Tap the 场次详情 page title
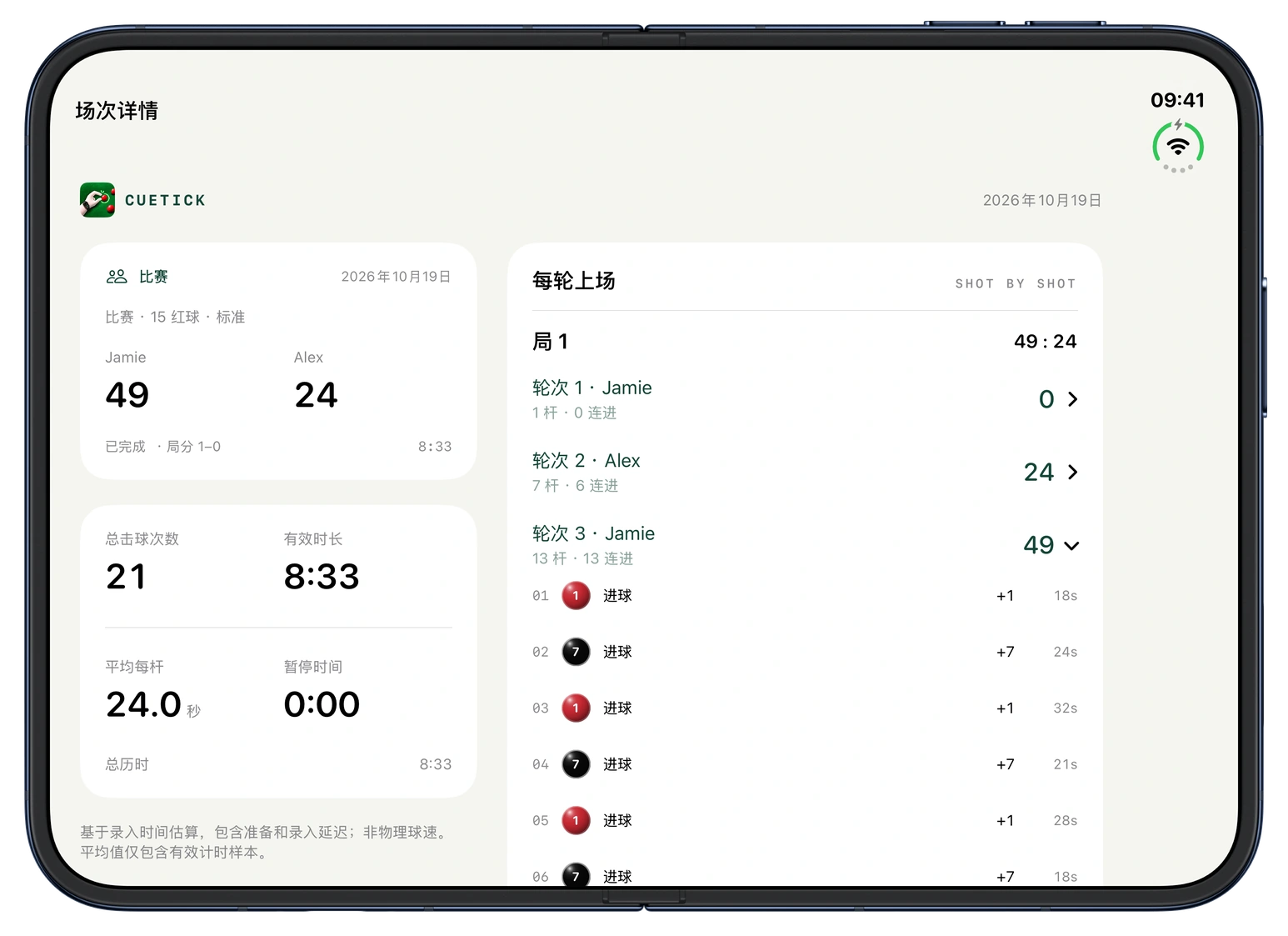Viewport: 1288px width, 936px height. pos(117,111)
